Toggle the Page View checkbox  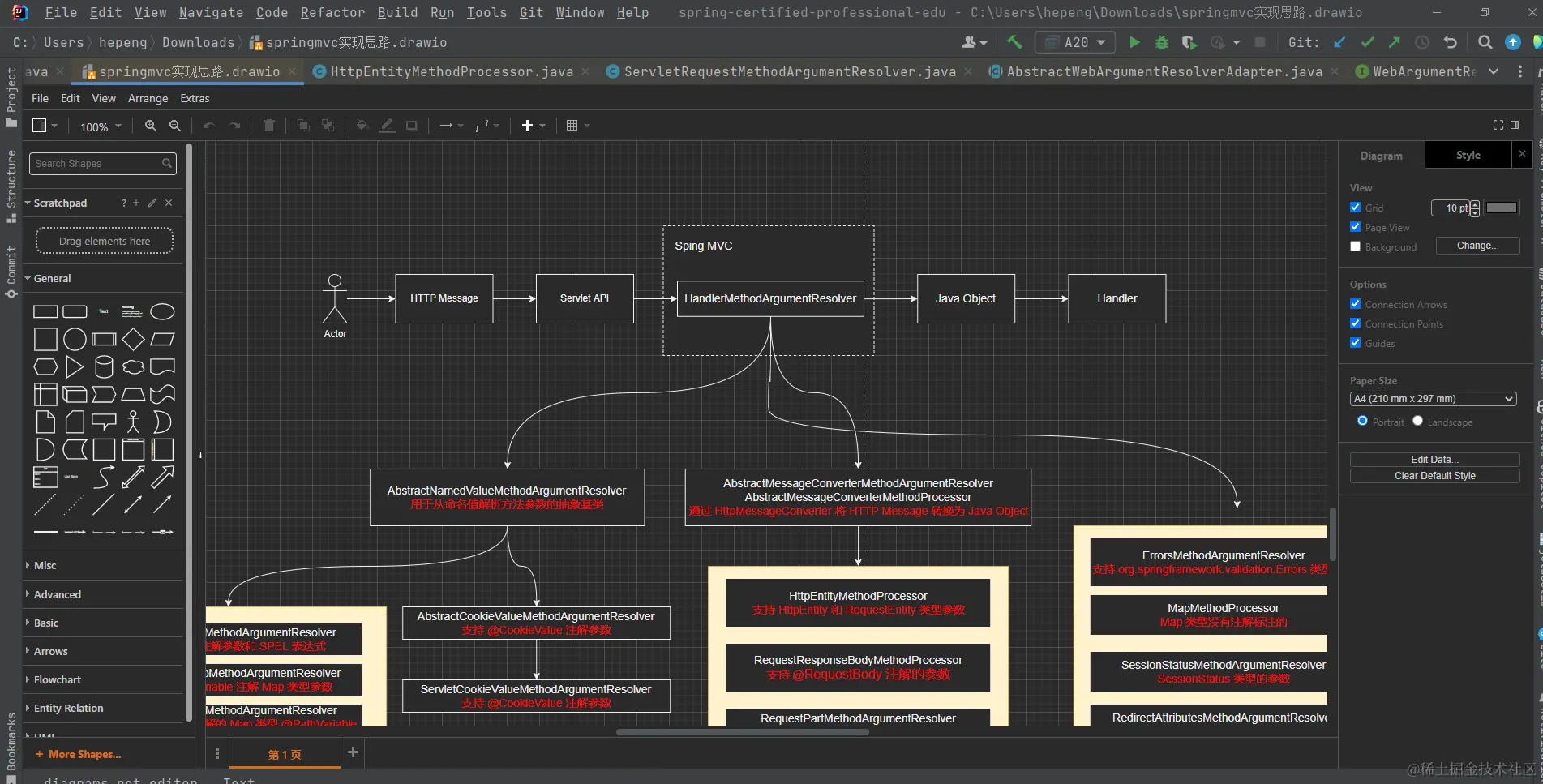(1355, 227)
